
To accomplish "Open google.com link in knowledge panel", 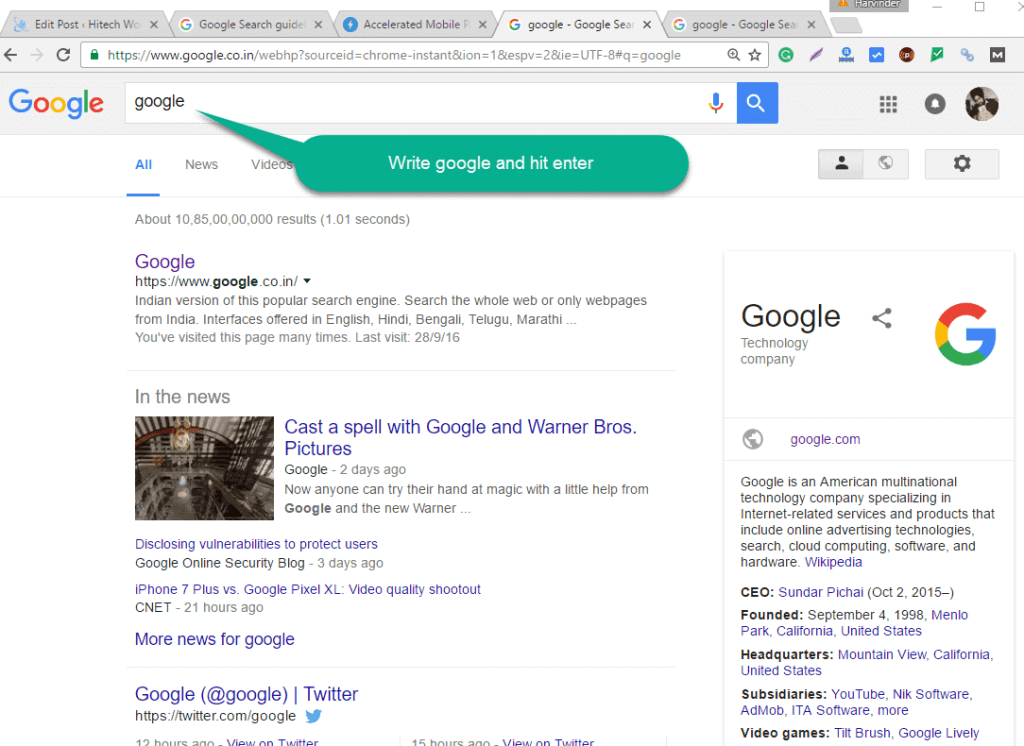I will (825, 440).
